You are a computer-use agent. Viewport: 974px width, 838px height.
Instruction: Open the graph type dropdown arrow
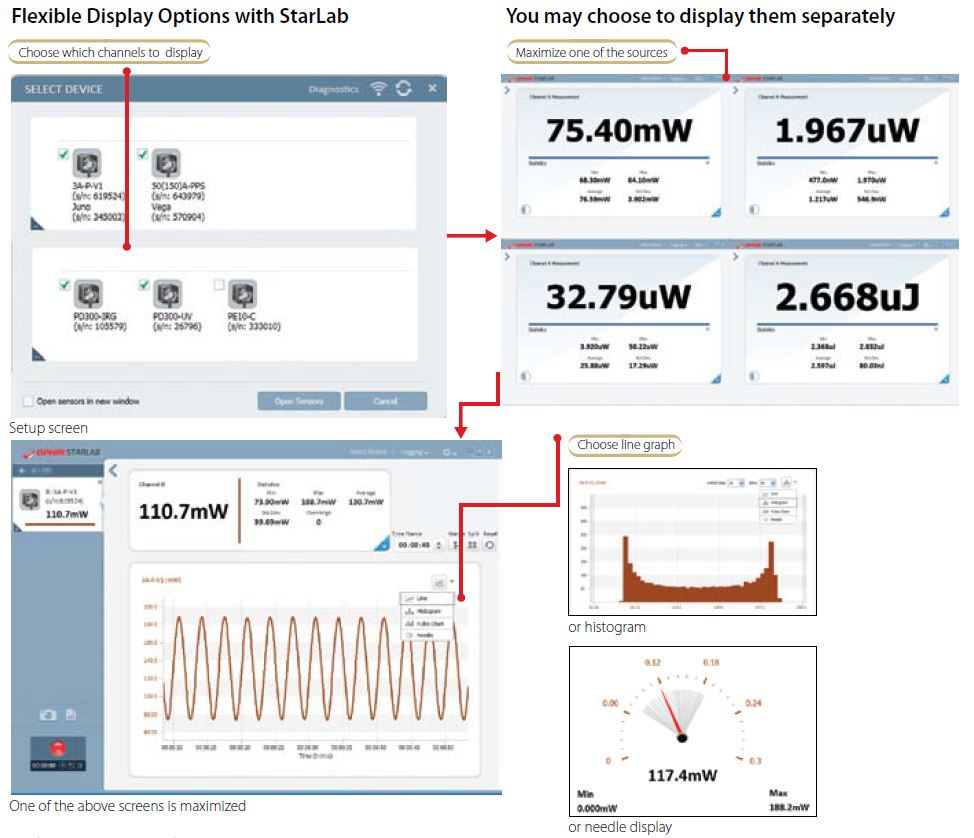point(452,581)
